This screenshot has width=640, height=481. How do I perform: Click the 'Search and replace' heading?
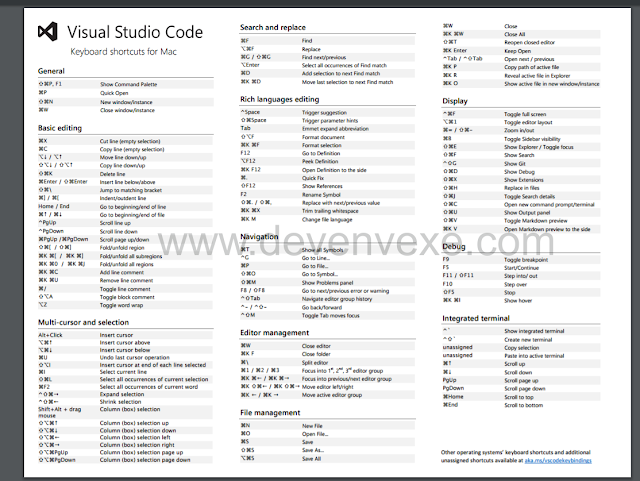(273, 27)
